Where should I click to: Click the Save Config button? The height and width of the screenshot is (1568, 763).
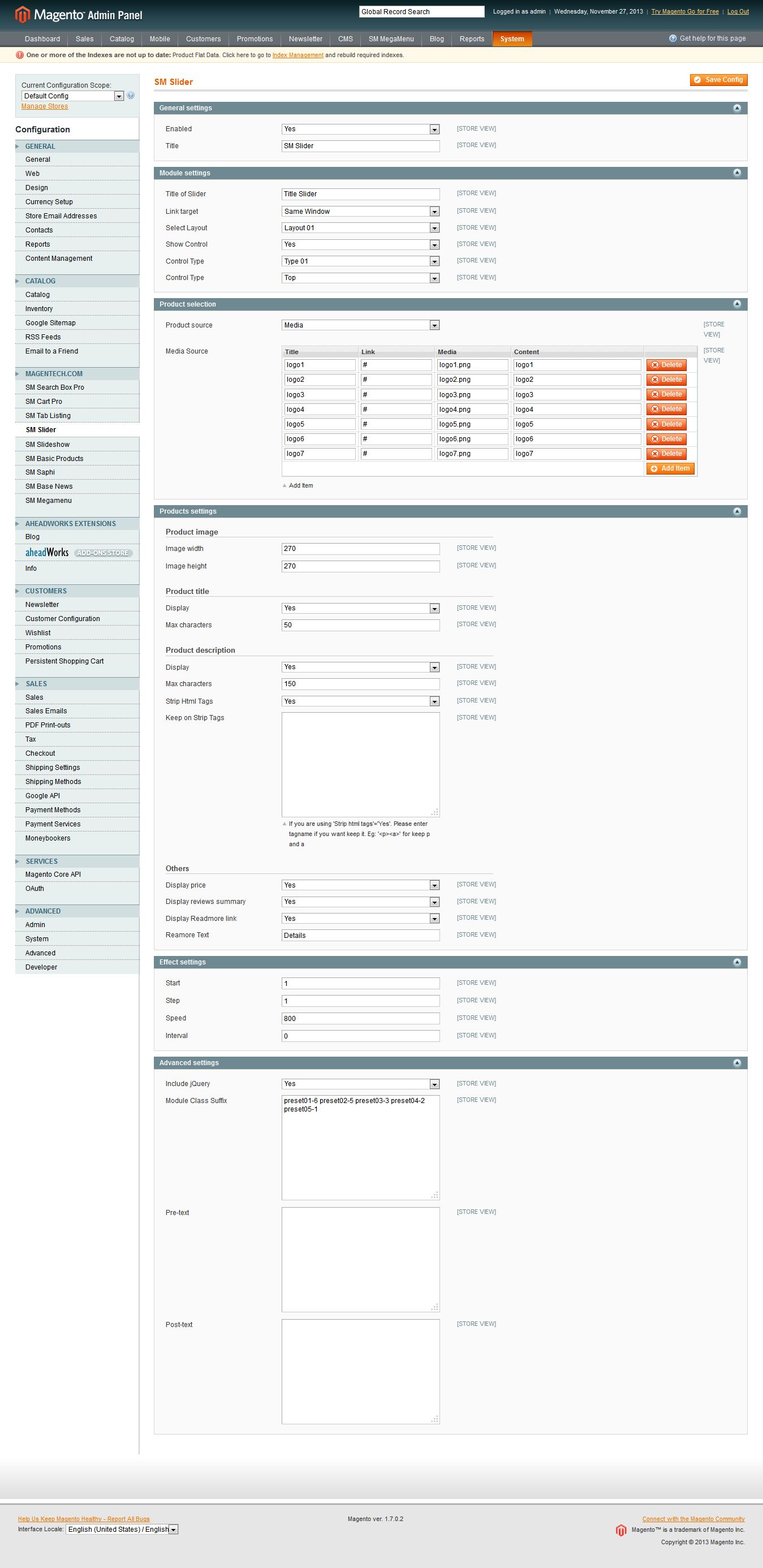(x=718, y=80)
